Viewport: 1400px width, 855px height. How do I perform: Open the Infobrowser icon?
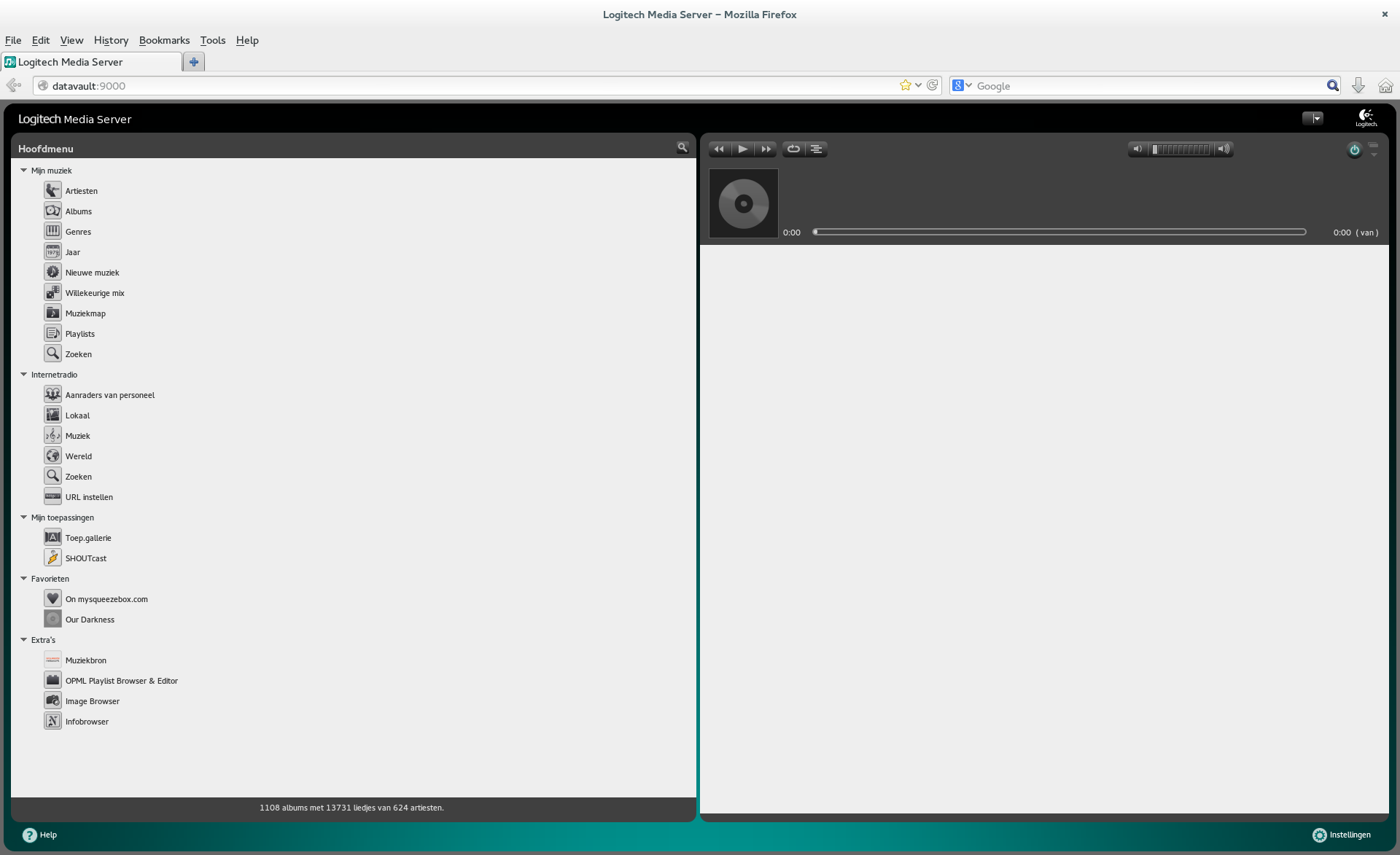(x=52, y=721)
